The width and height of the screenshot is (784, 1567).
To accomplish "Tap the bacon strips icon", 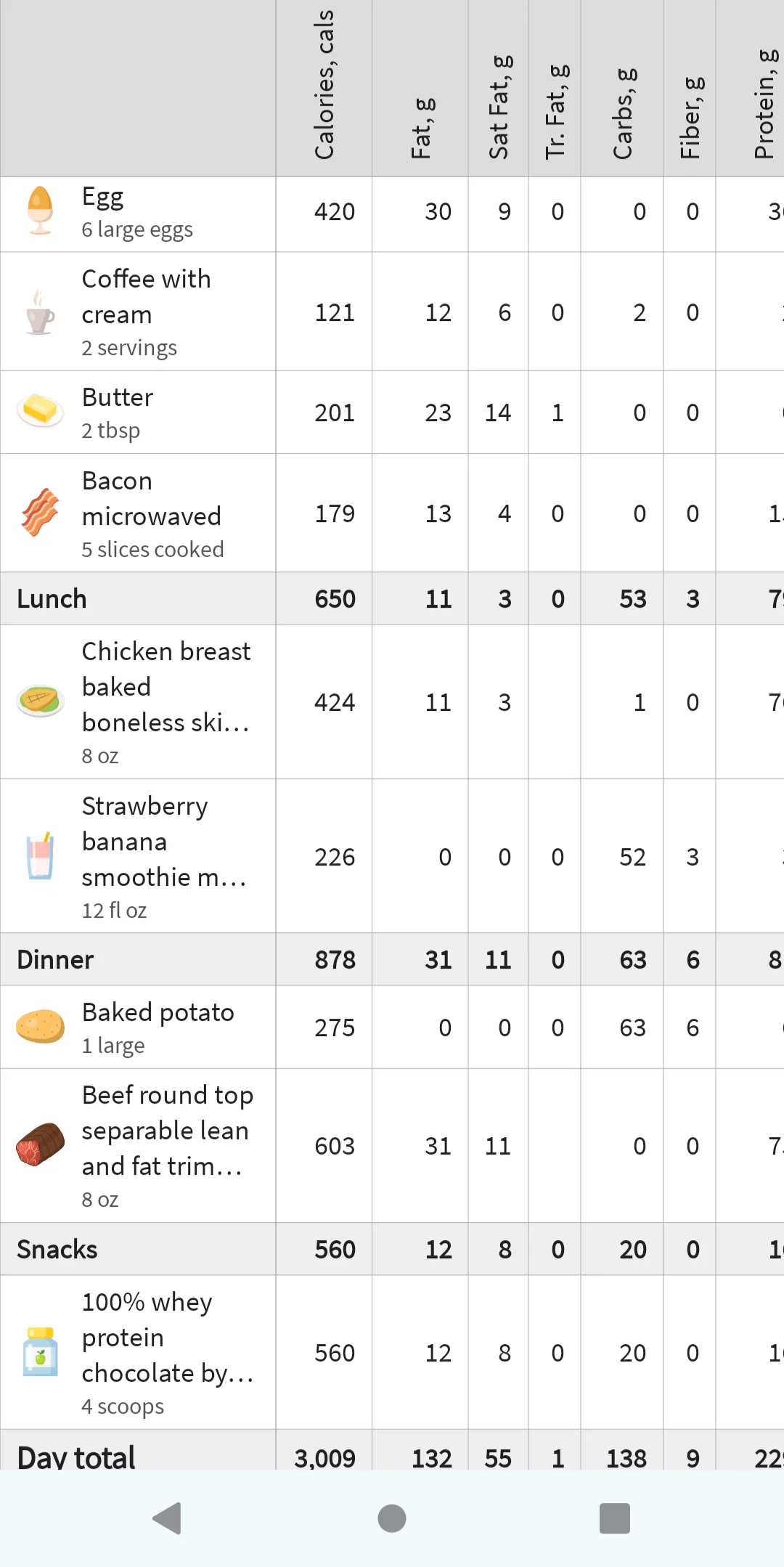I will tap(40, 512).
